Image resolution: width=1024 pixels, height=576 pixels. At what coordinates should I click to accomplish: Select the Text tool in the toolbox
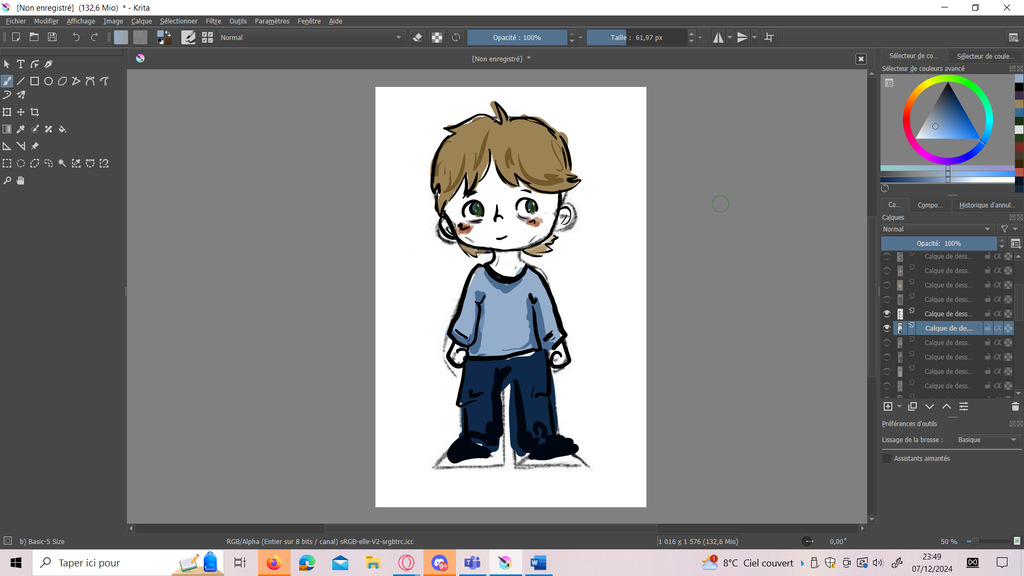[x=20, y=64]
